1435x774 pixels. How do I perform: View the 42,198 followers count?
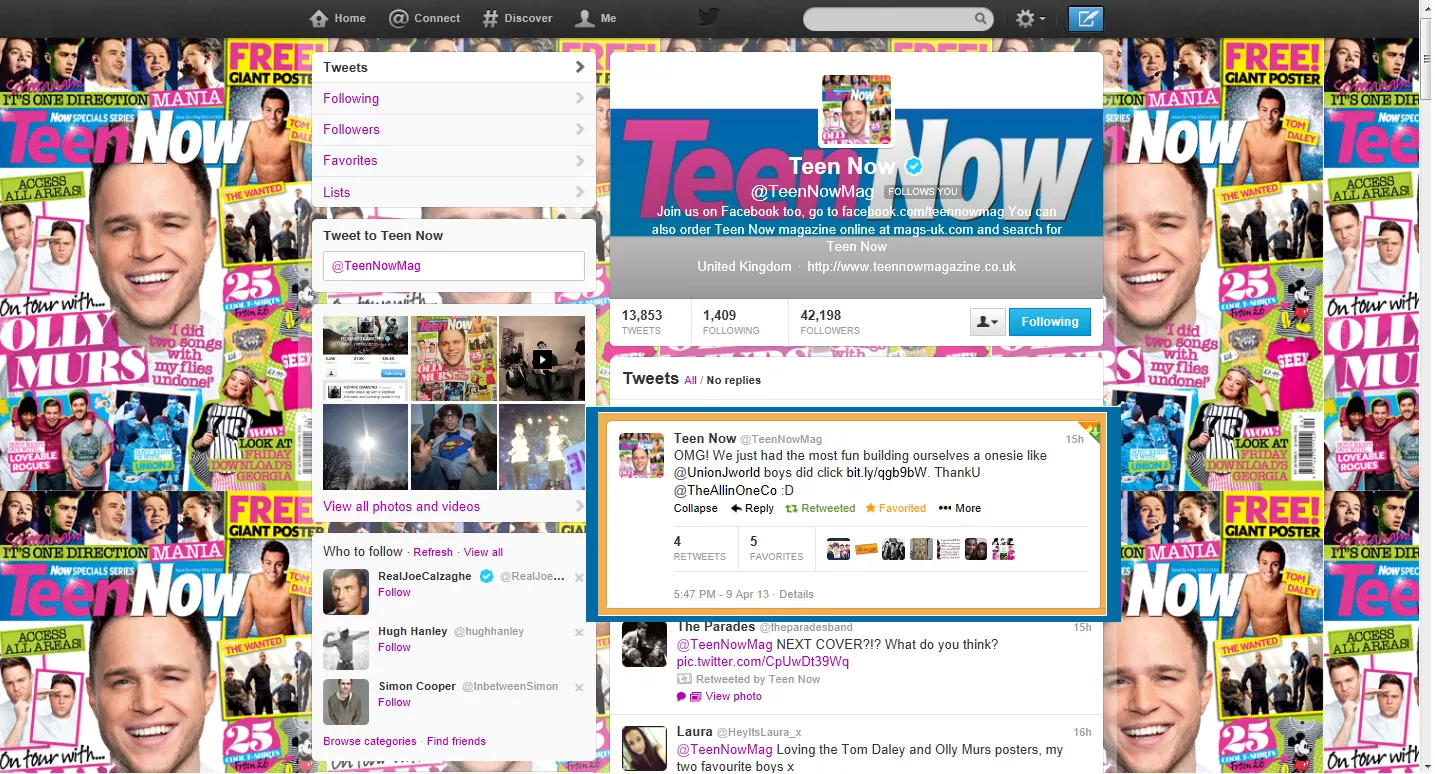coord(830,321)
